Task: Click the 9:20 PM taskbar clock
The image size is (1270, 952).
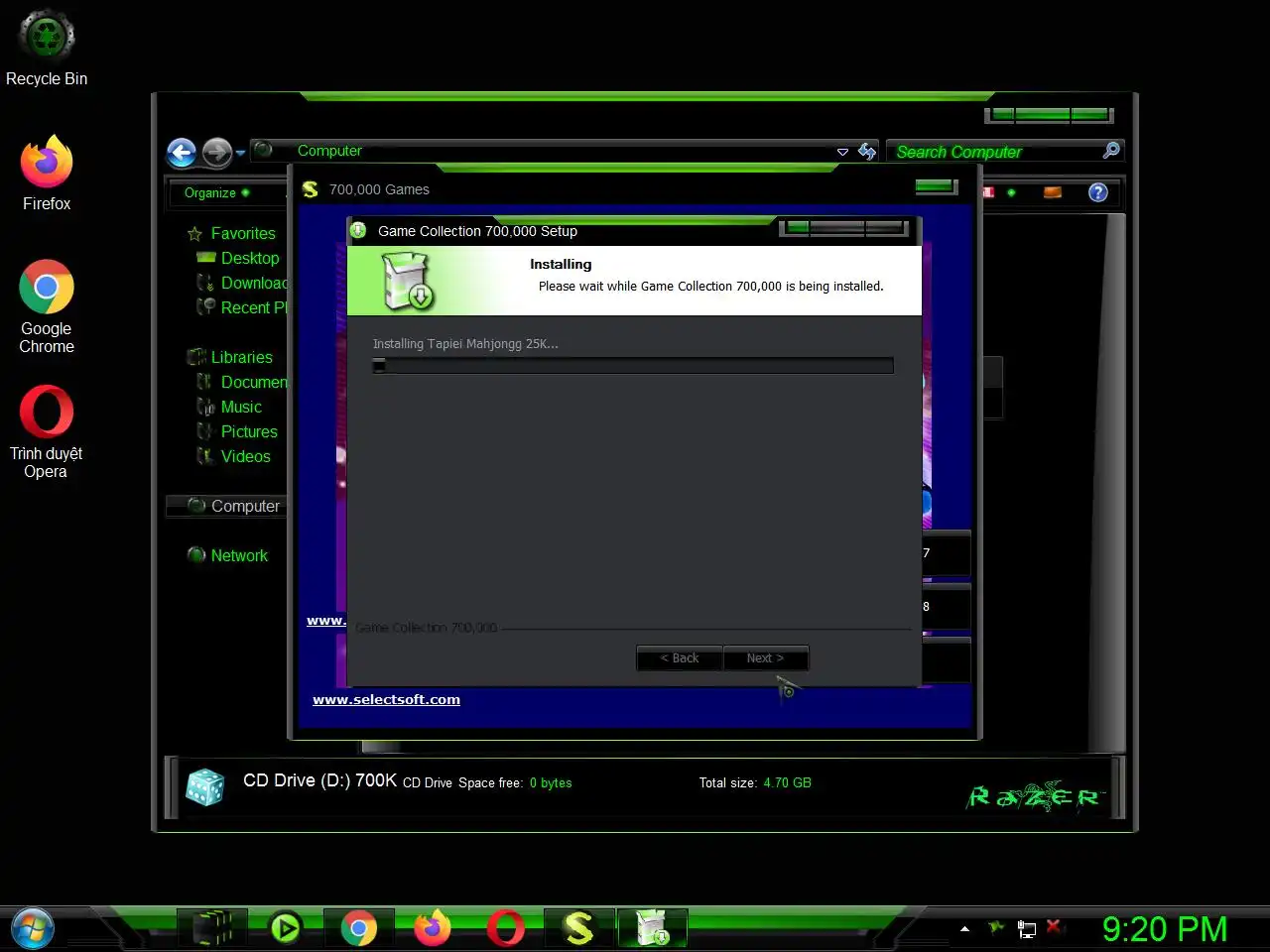Action: (1165, 929)
